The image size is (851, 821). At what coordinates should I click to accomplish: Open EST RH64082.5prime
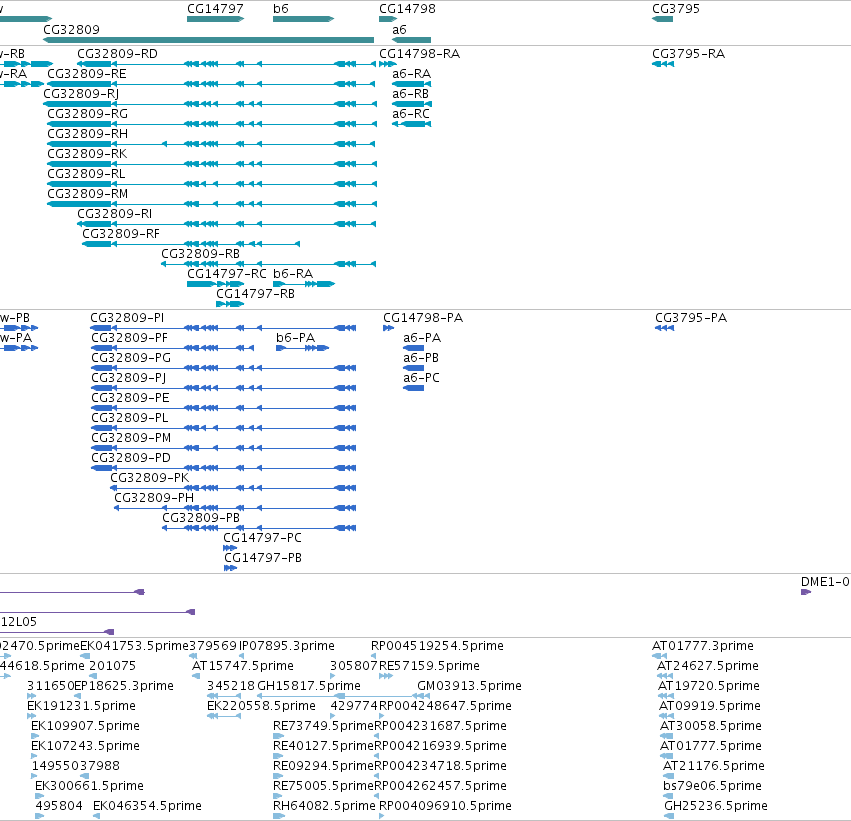click(x=279, y=816)
